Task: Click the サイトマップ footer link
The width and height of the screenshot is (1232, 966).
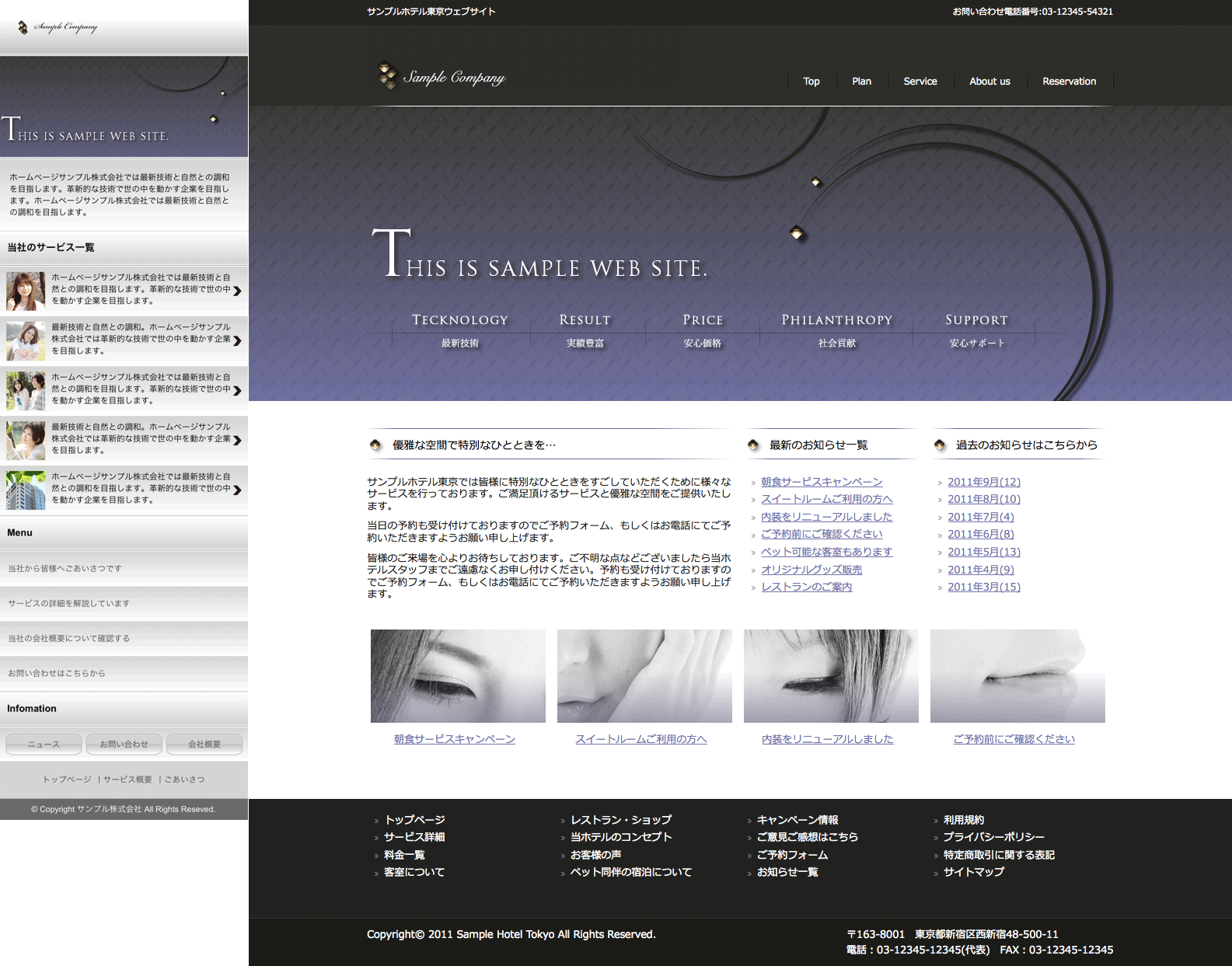Action: (x=973, y=872)
